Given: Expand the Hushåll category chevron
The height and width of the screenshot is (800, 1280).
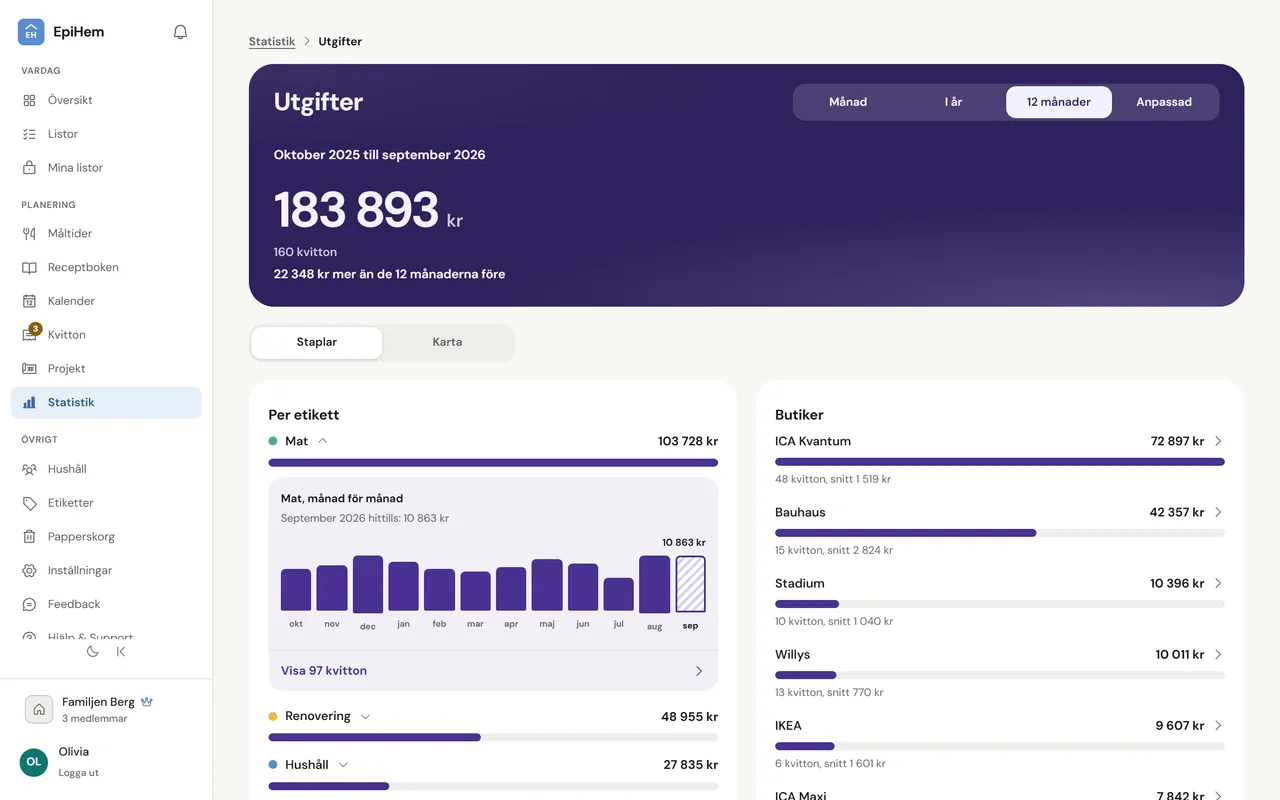Looking at the screenshot, I should pos(343,765).
